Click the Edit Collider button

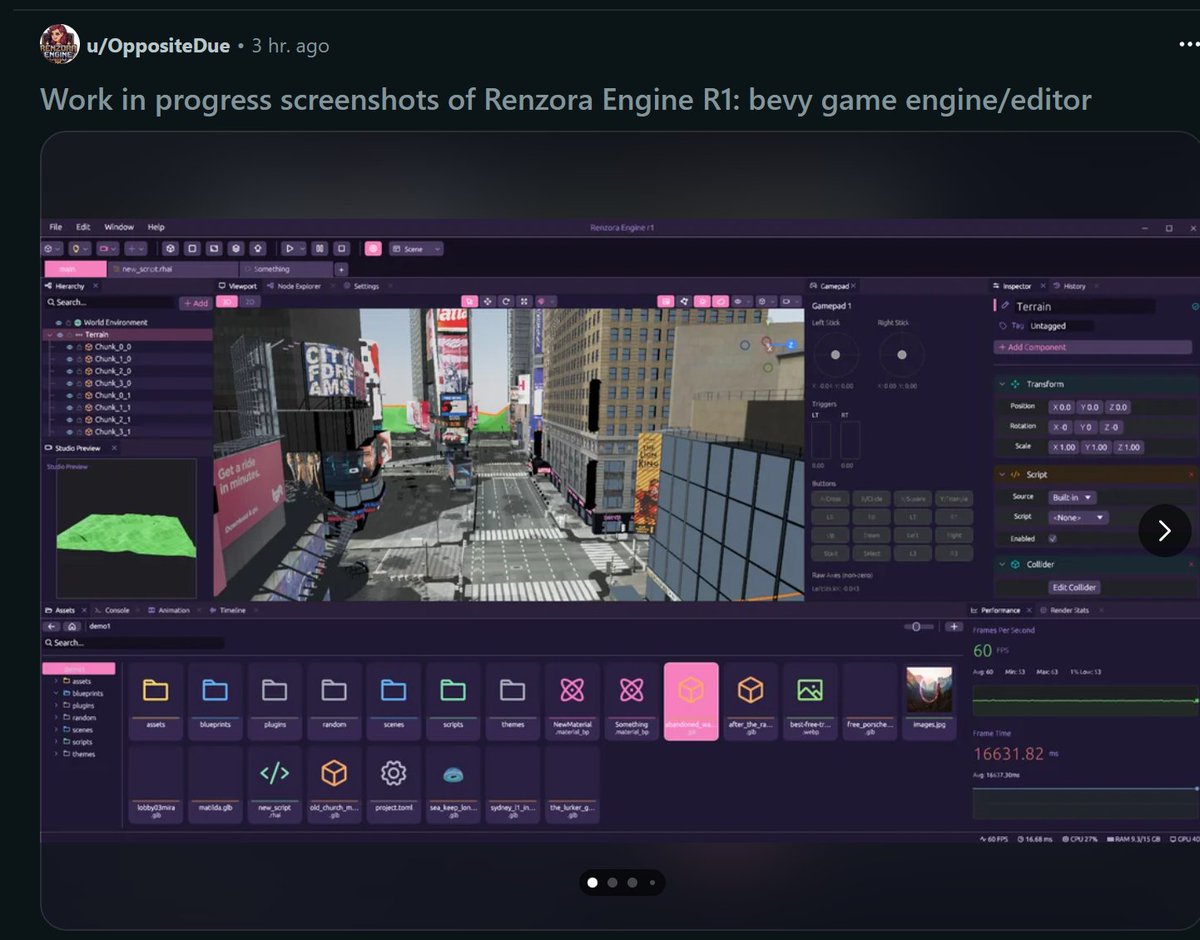tap(1074, 587)
